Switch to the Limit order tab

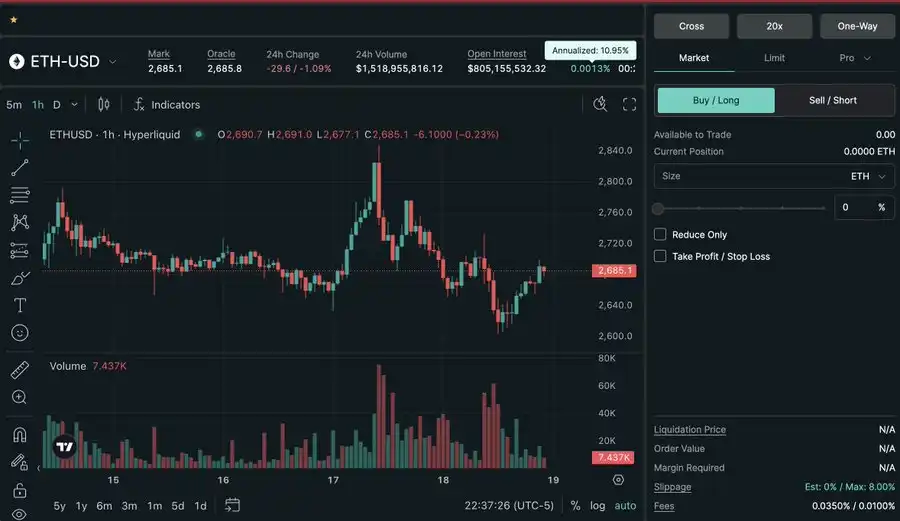point(774,58)
